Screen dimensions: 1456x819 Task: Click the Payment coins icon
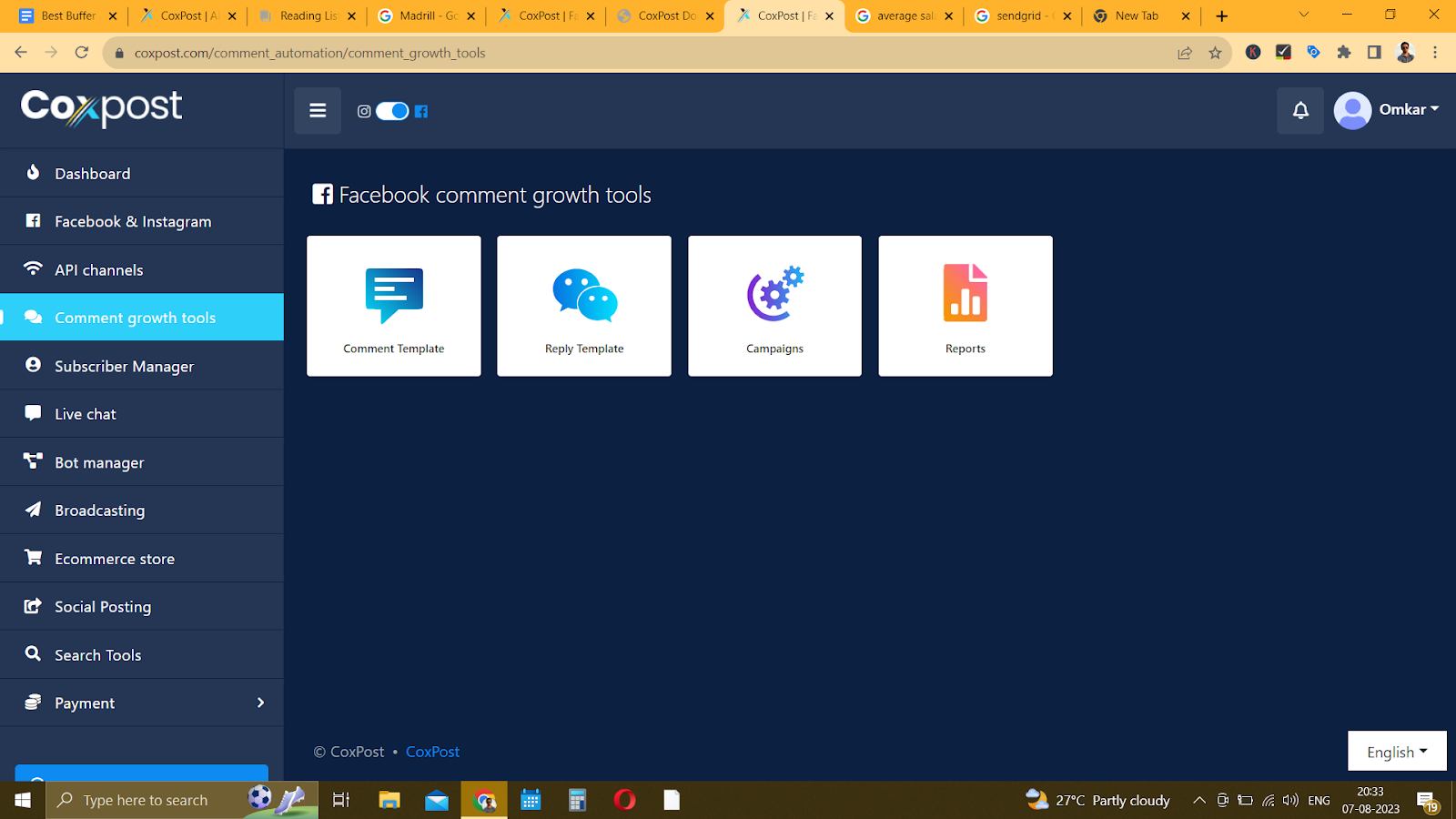coord(33,702)
